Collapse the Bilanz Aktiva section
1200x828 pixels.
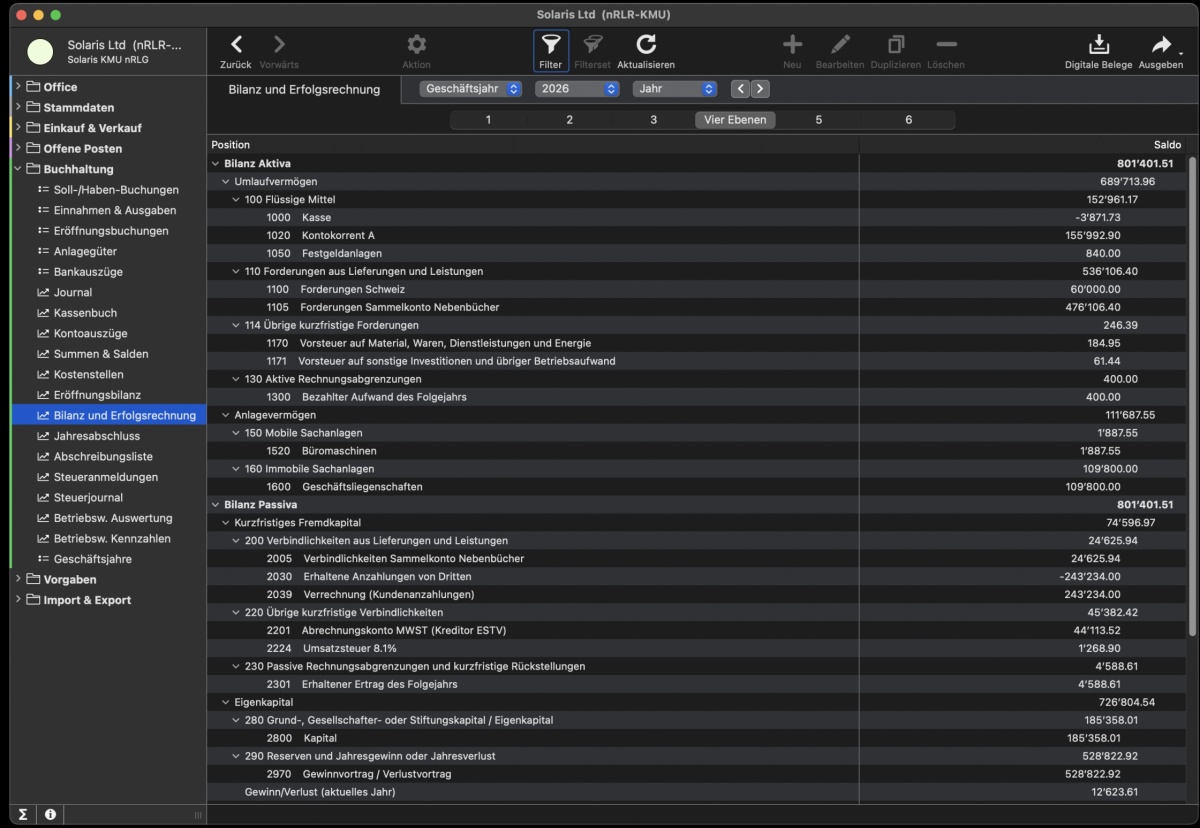(216, 164)
